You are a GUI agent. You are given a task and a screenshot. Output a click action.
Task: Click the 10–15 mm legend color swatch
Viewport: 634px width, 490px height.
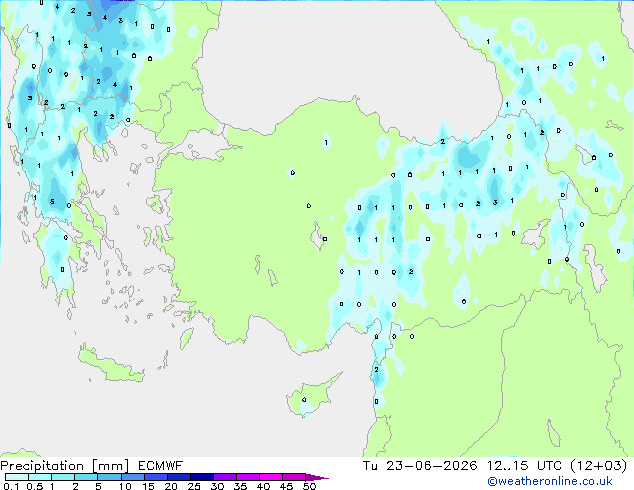132,477
